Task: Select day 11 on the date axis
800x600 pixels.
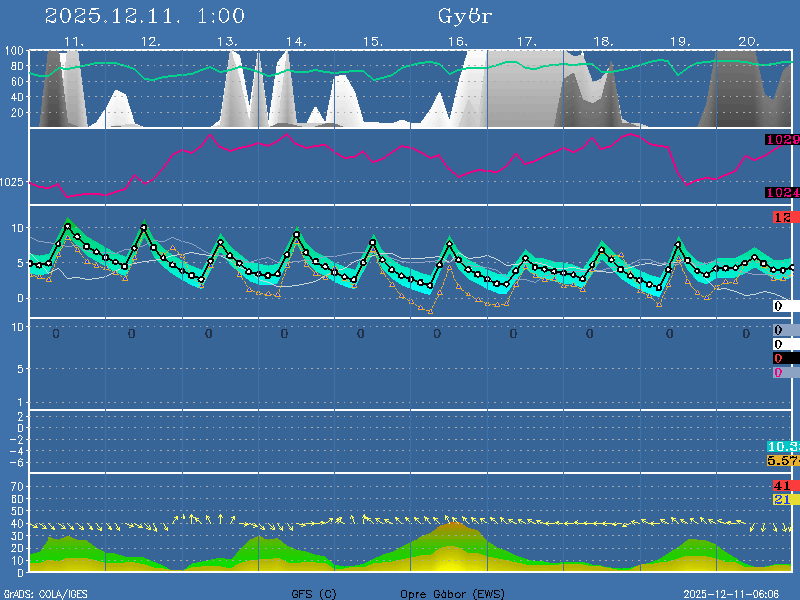Action: click(x=73, y=41)
